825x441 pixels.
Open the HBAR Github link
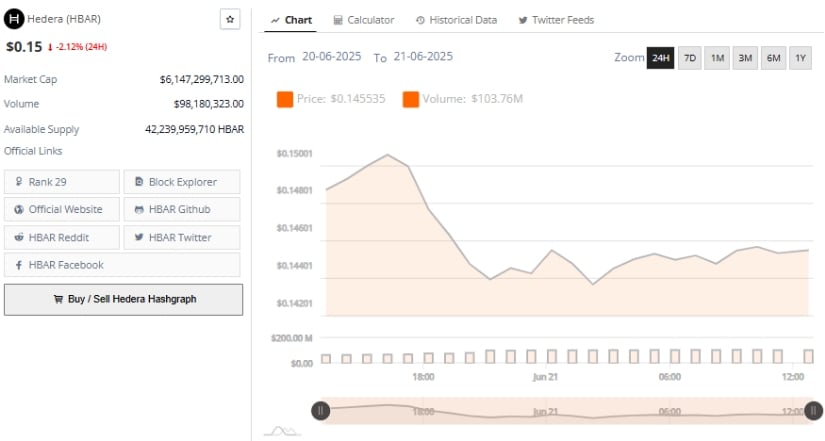[x=181, y=209]
